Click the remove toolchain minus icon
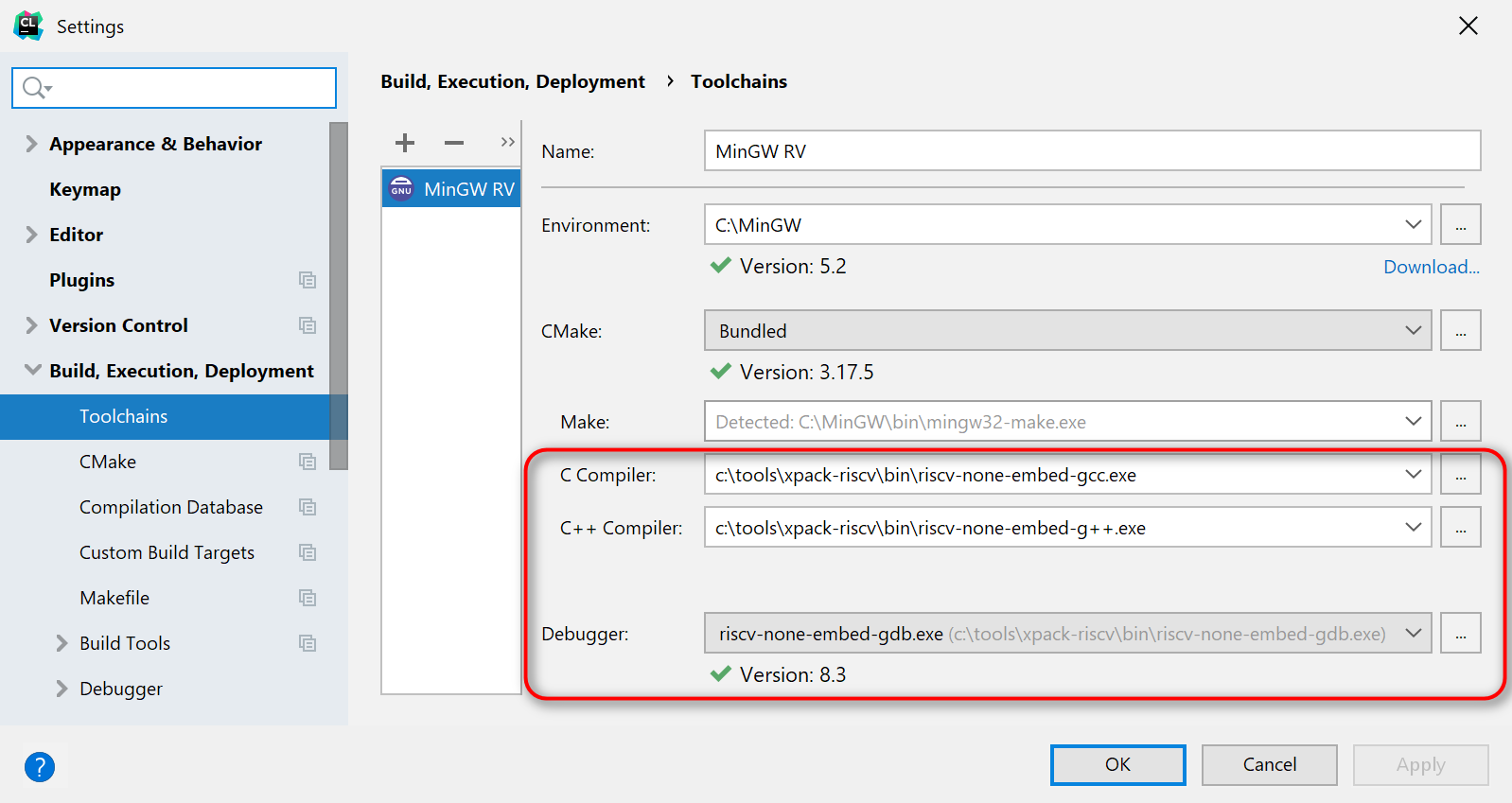 tap(454, 143)
